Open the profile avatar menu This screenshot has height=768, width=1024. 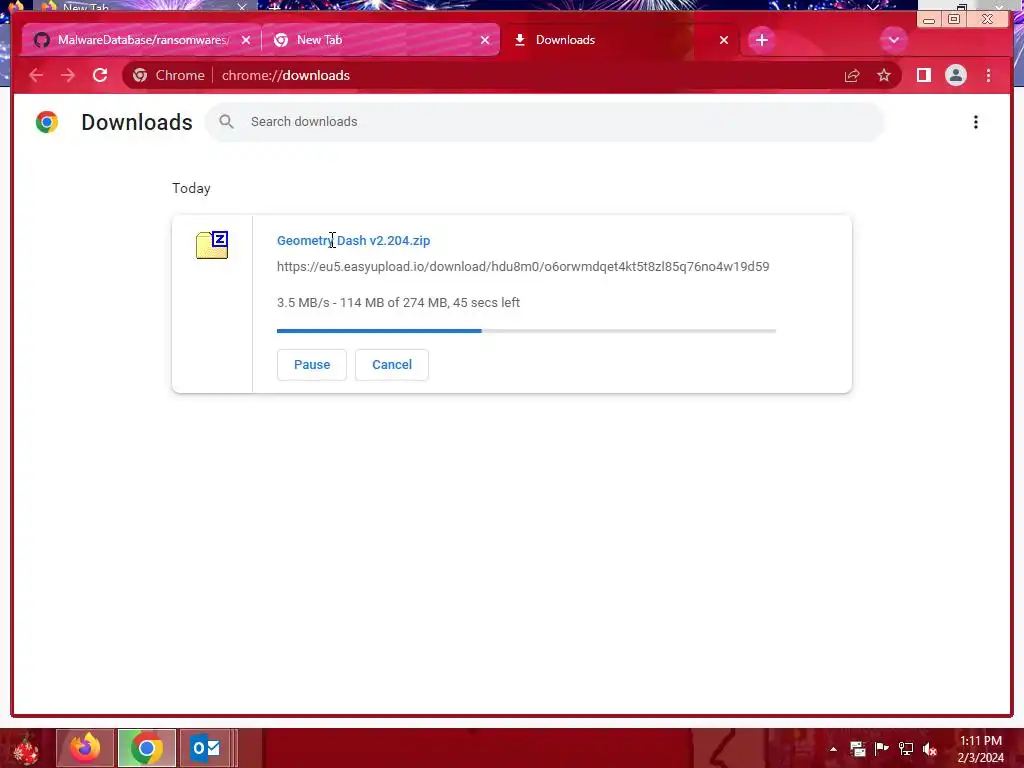tap(955, 75)
